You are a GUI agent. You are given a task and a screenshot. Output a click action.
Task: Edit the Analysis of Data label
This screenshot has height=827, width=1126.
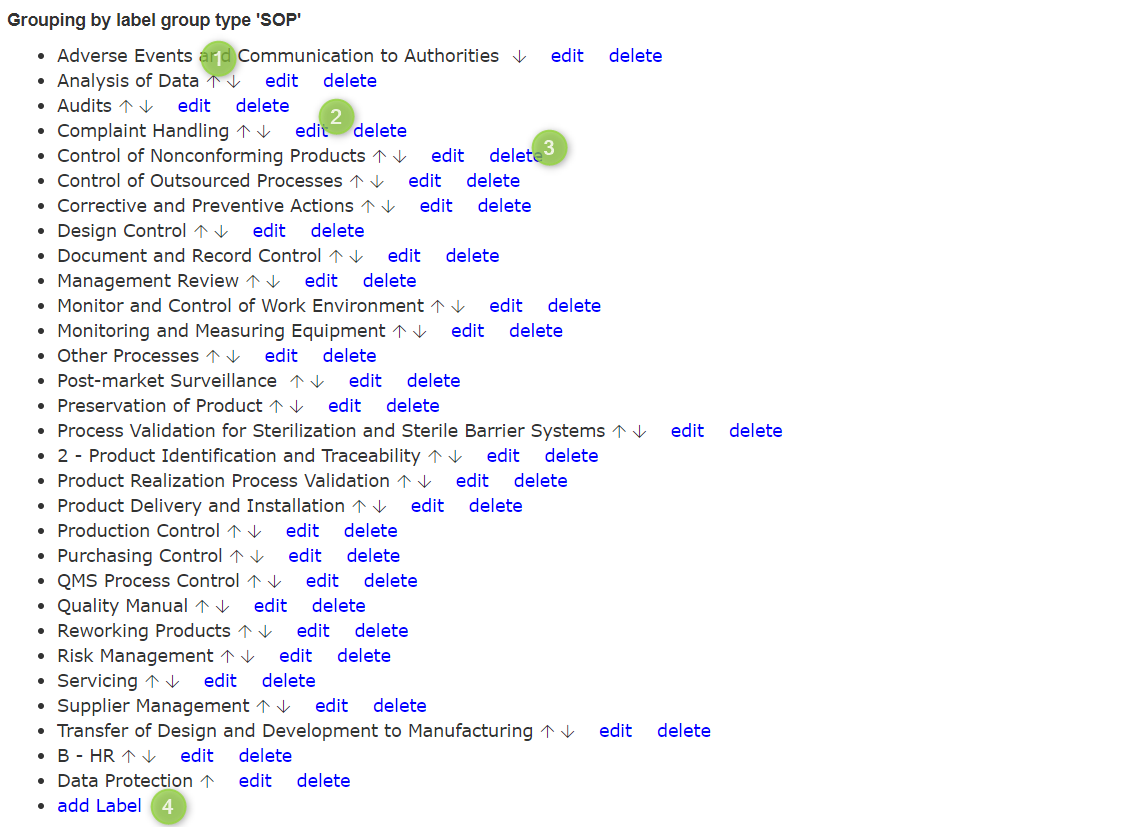tap(281, 81)
